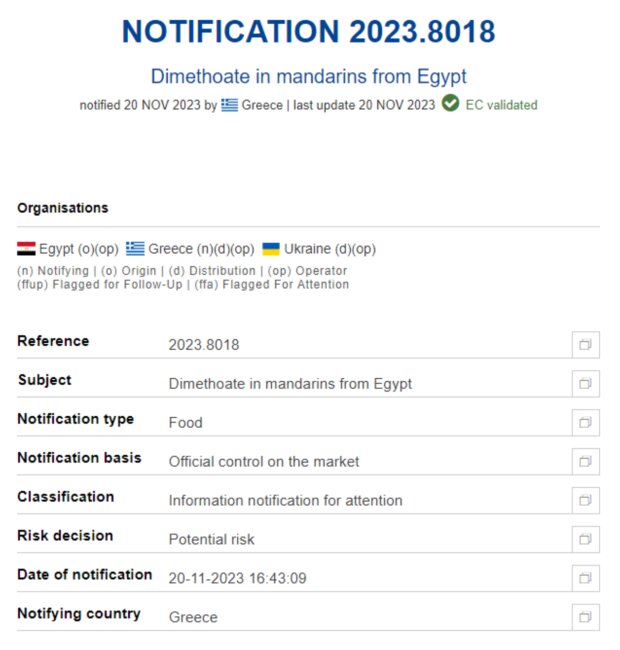Copy the Reference row value

tap(586, 345)
